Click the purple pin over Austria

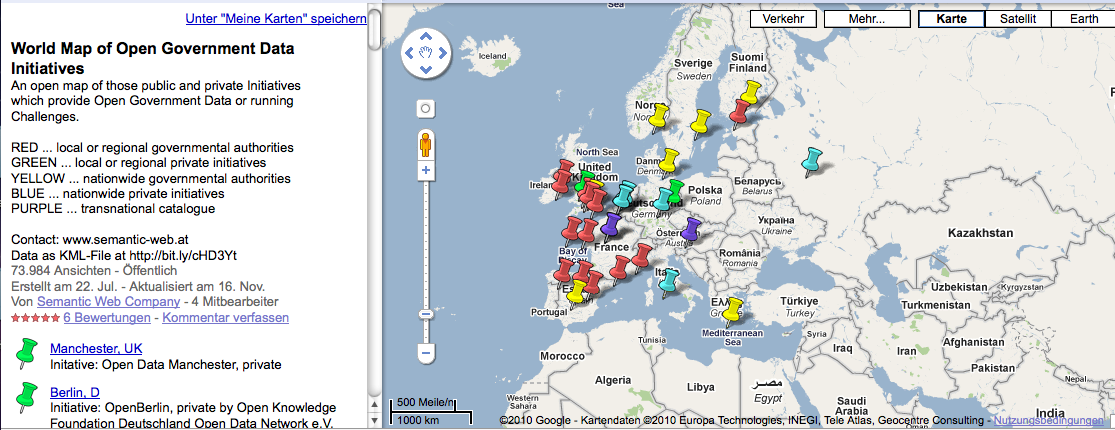tap(690, 230)
